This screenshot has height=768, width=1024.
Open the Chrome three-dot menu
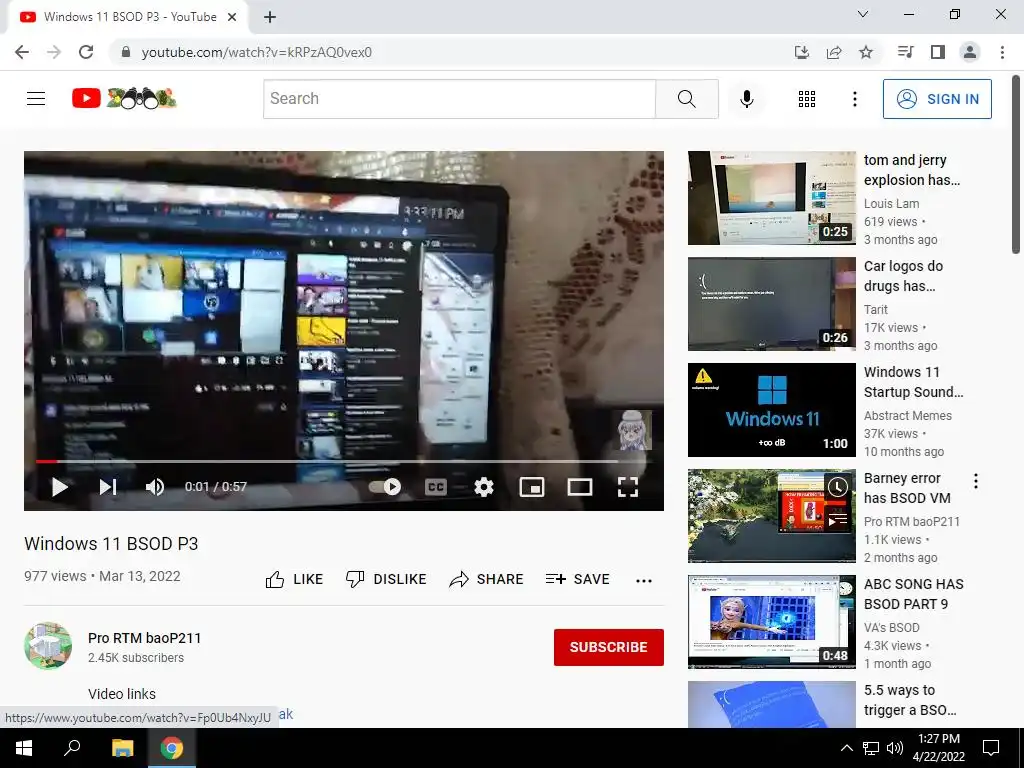(x=1002, y=52)
